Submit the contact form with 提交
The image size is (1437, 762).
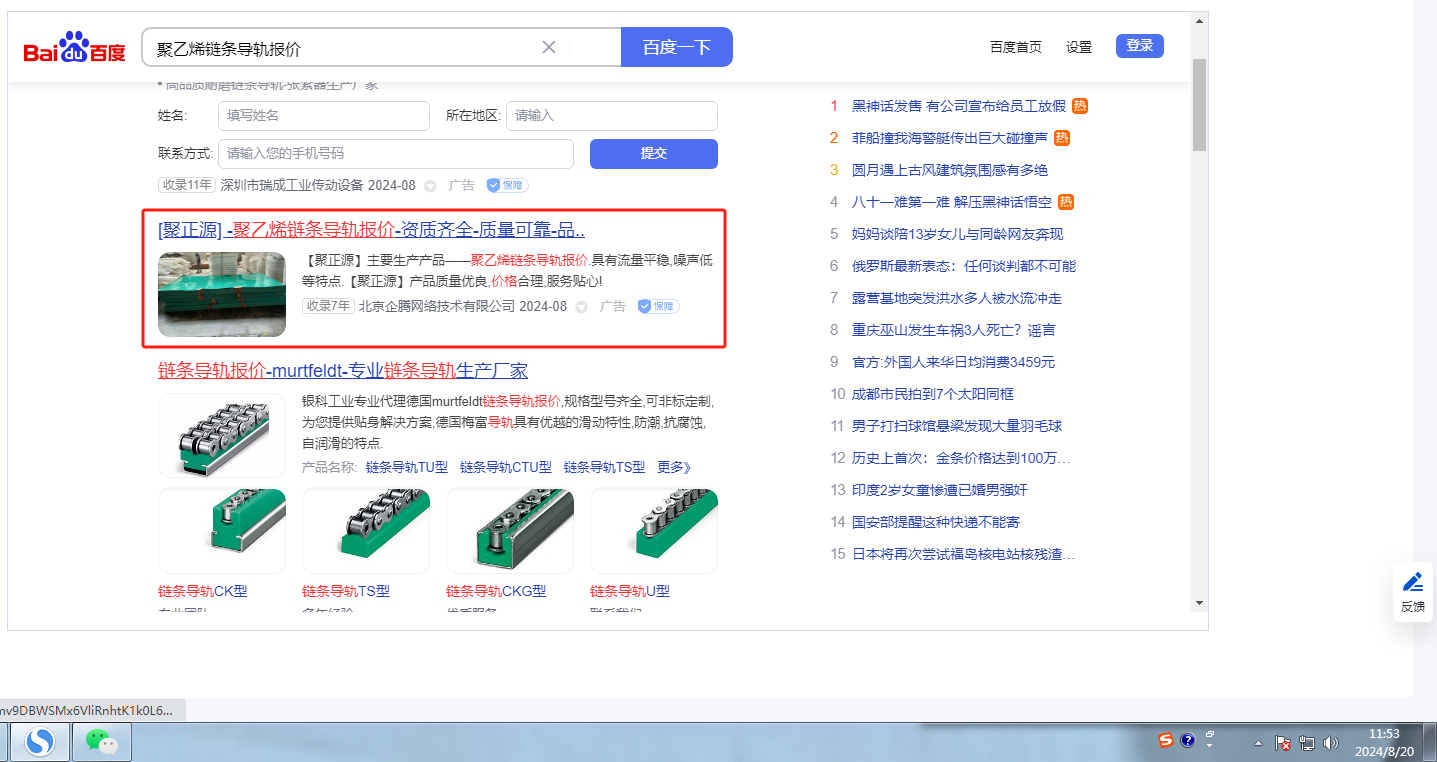point(654,154)
